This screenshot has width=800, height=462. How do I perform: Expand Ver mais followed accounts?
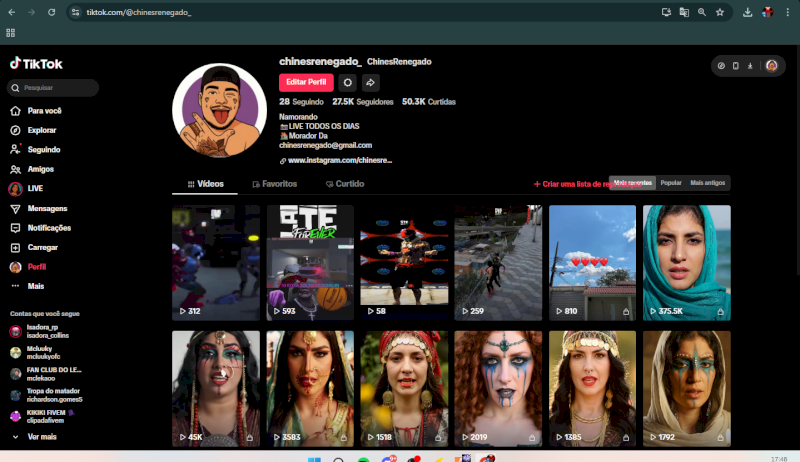(41, 437)
